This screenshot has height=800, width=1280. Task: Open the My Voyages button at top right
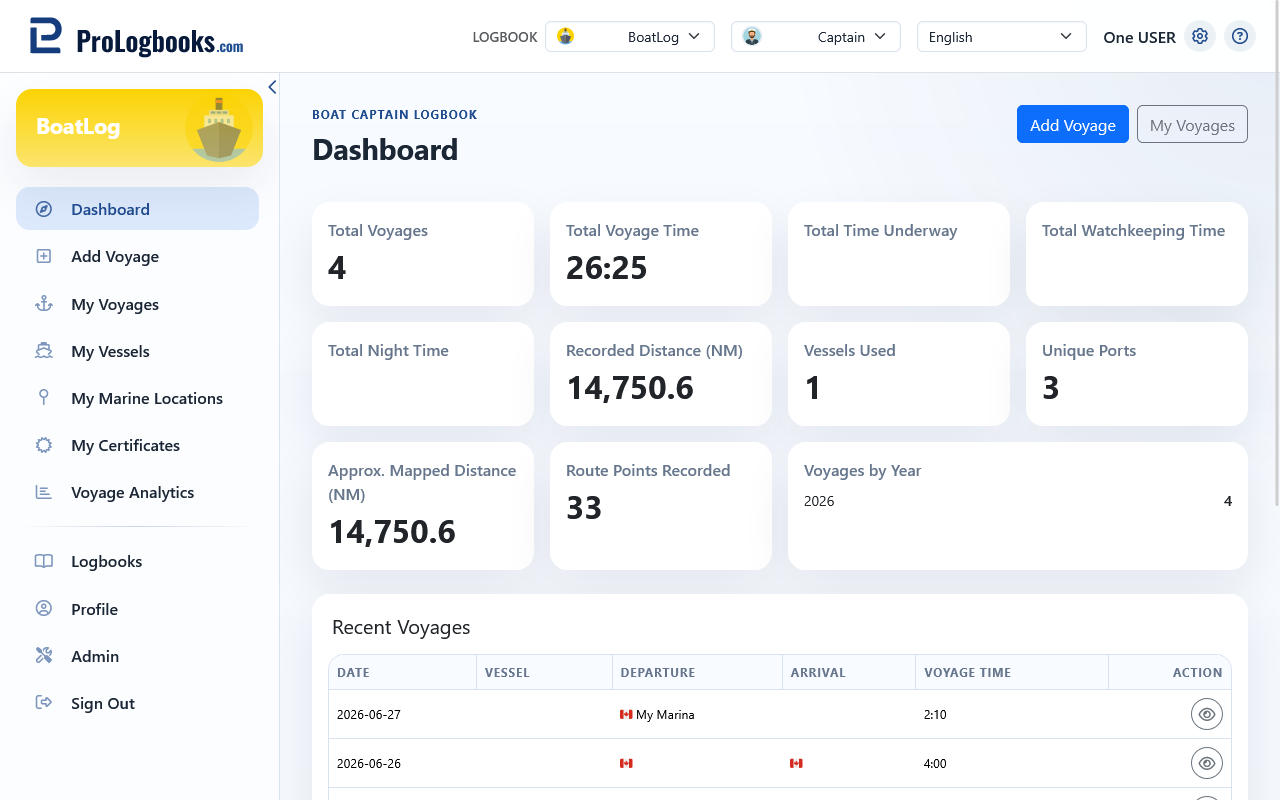pos(1192,125)
